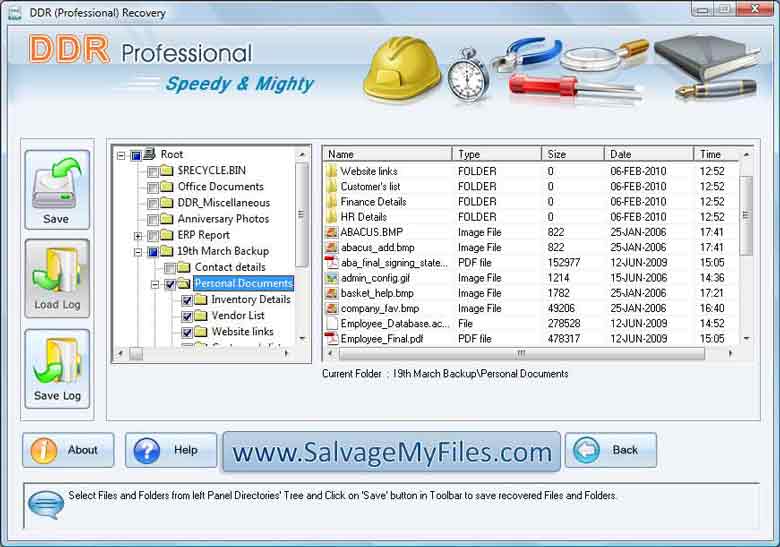The height and width of the screenshot is (547, 780).
Task: Check the $RECYCLE.BIN checkbox
Action: [153, 172]
